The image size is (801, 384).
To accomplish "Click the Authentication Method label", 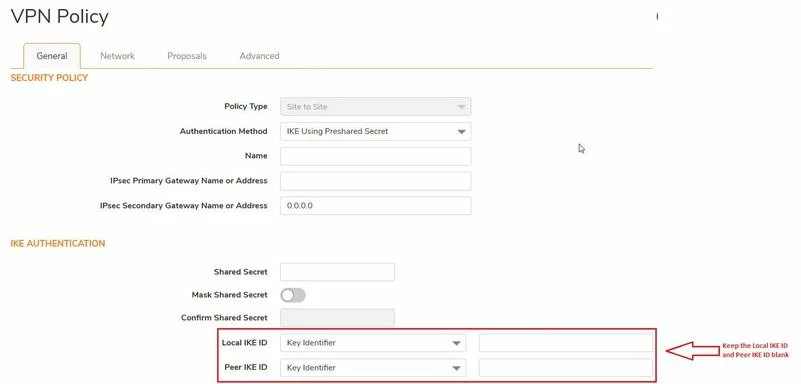I will point(223,131).
